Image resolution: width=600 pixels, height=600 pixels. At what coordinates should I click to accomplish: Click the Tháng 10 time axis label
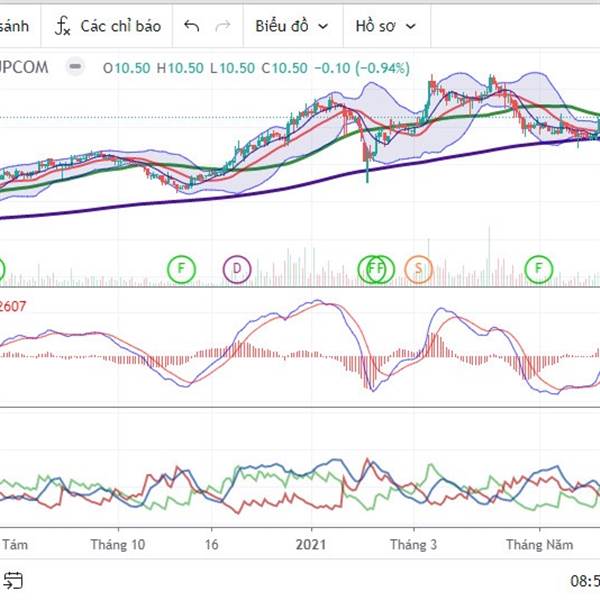coord(118,545)
